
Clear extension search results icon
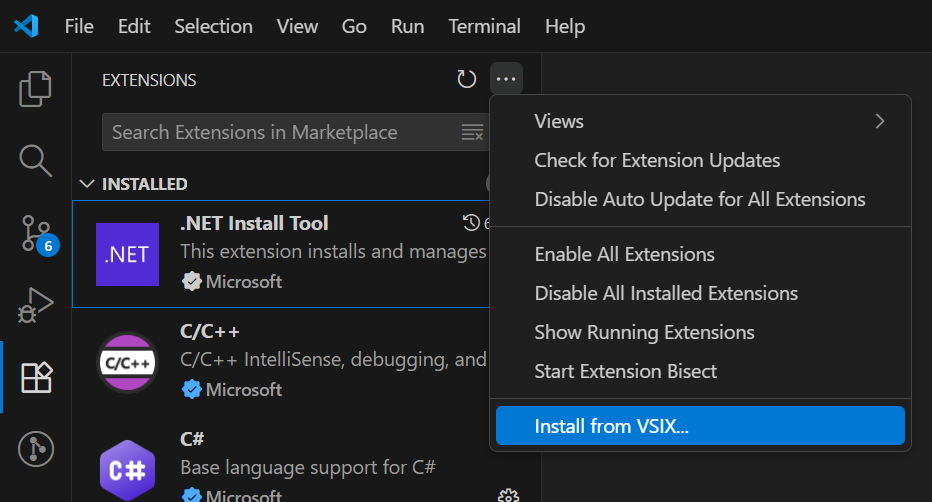pyautogui.click(x=472, y=133)
